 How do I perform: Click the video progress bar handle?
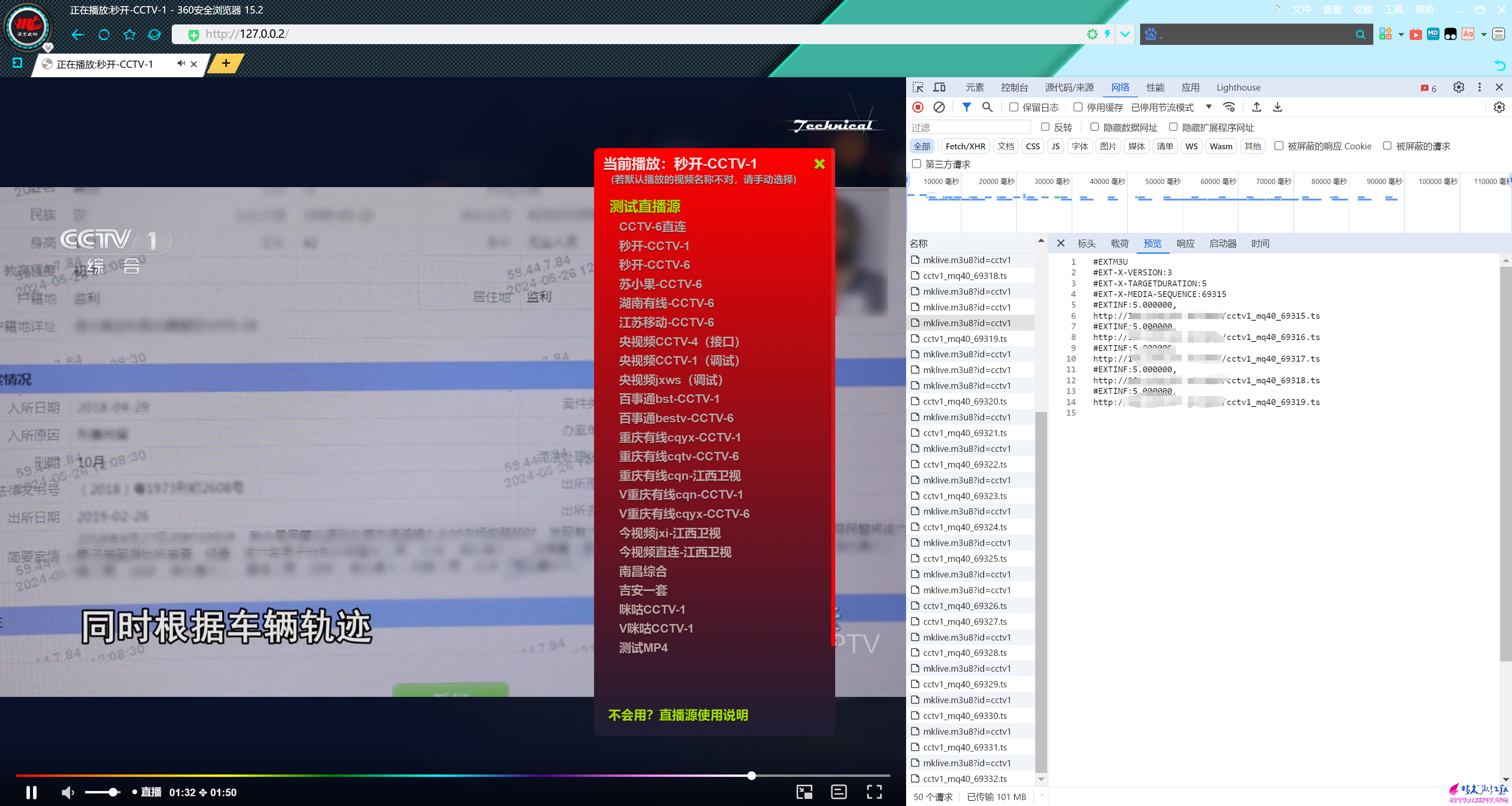coord(751,776)
